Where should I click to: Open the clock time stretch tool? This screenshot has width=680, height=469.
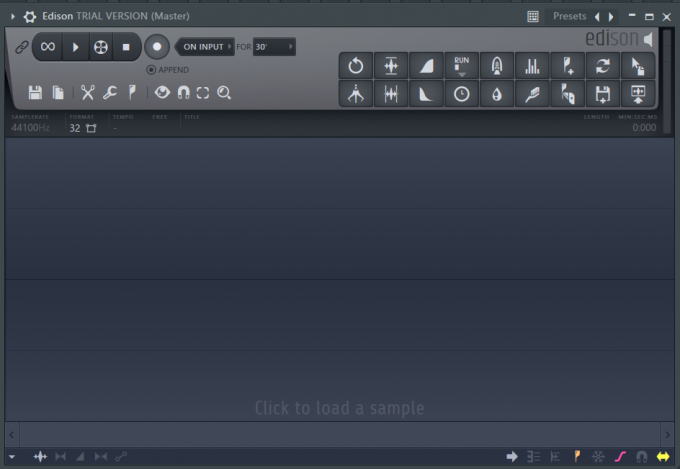(x=461, y=94)
